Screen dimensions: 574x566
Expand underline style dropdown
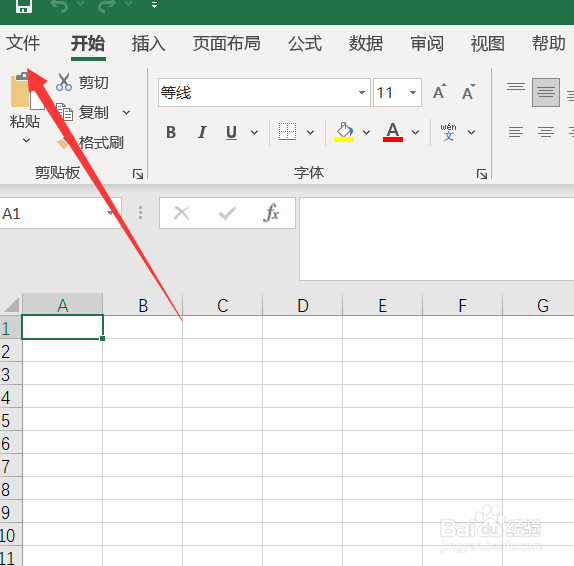click(254, 132)
